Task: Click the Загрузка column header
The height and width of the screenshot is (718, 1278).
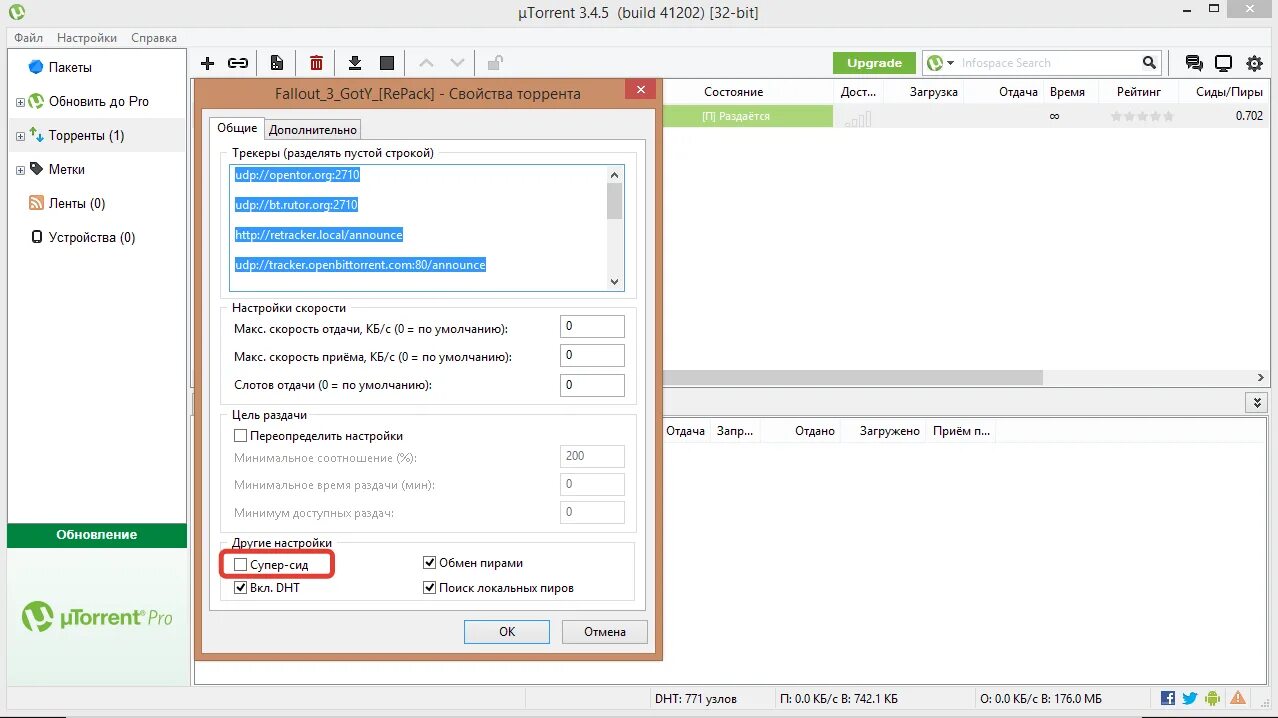Action: coord(934,92)
